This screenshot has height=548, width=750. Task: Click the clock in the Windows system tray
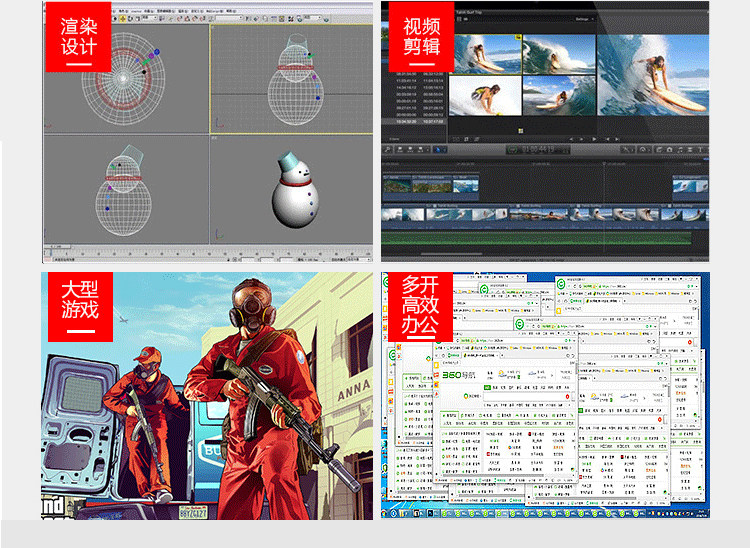point(702,514)
